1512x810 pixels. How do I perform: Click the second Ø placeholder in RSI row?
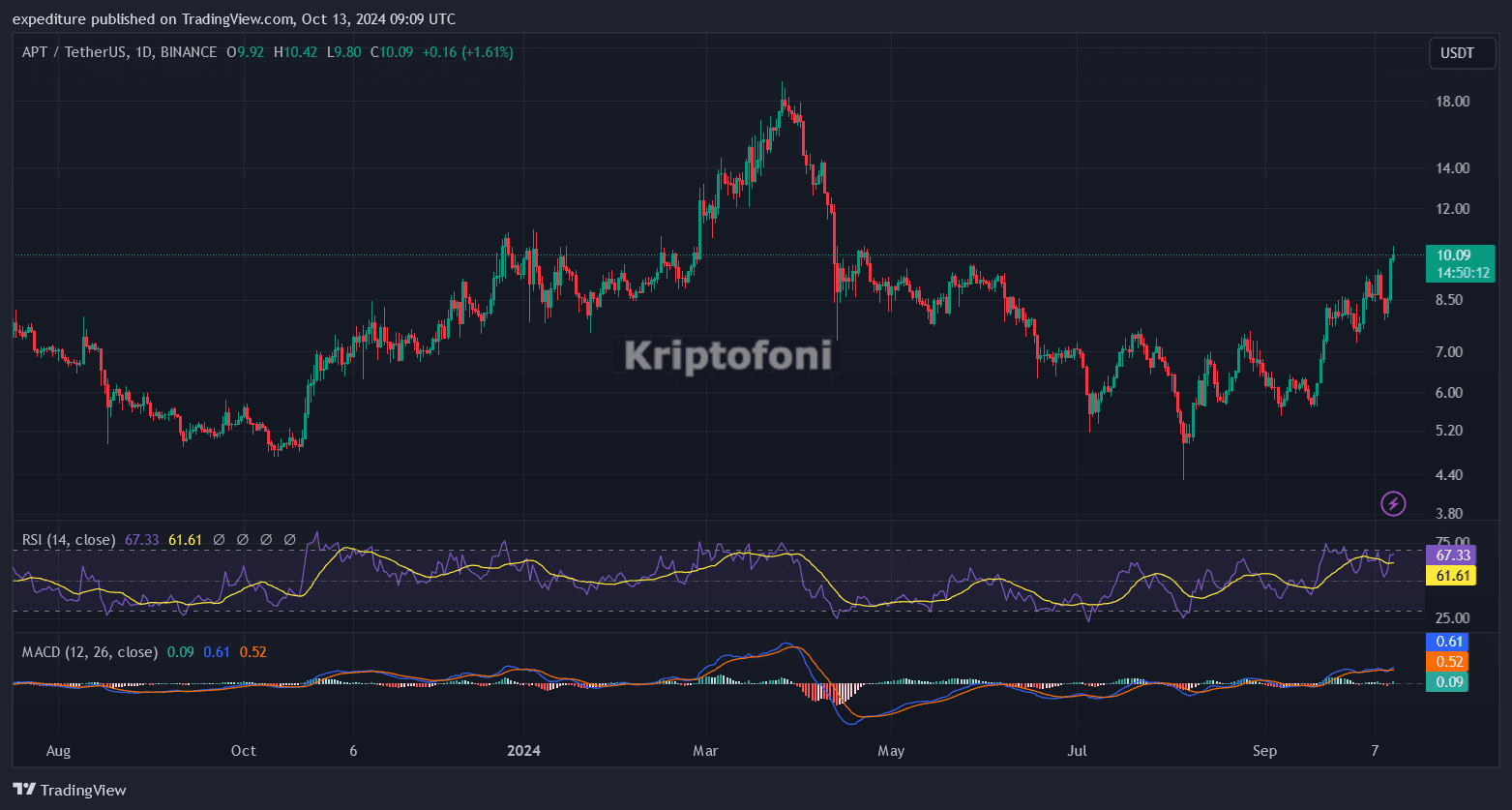[x=242, y=539]
